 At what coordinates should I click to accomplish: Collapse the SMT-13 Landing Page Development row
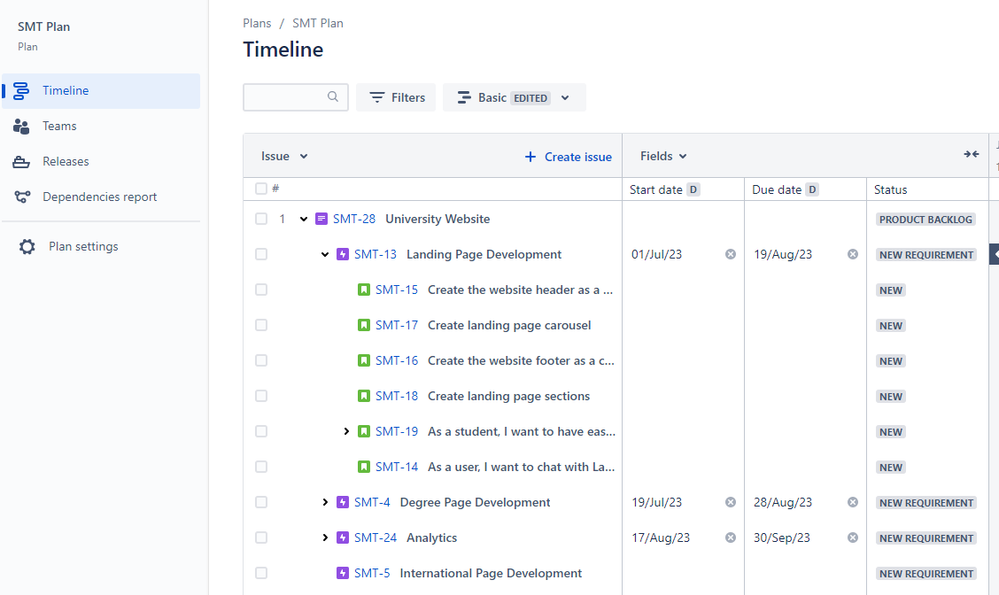pos(325,254)
